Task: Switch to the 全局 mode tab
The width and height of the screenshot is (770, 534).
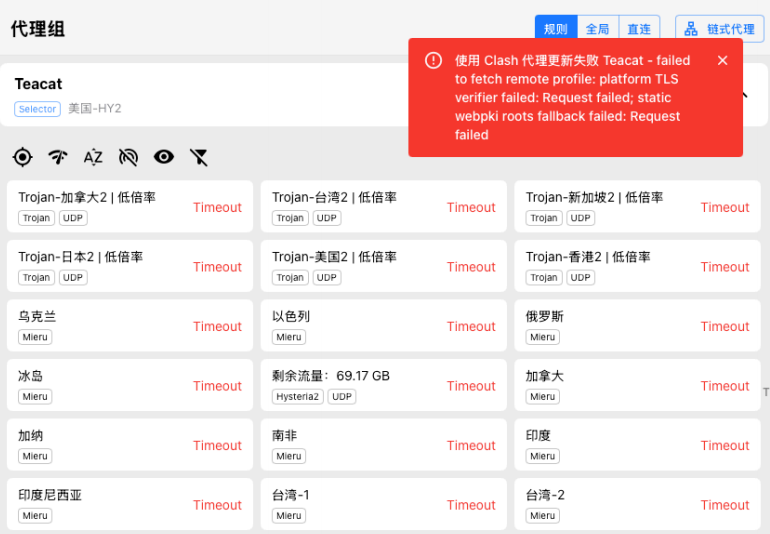Action: click(x=598, y=29)
